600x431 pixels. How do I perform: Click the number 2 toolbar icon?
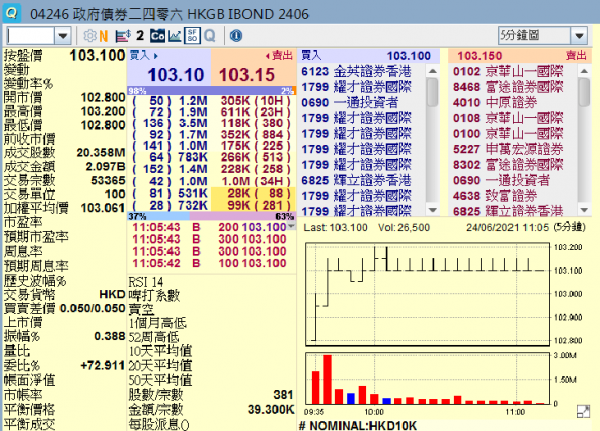point(140,35)
